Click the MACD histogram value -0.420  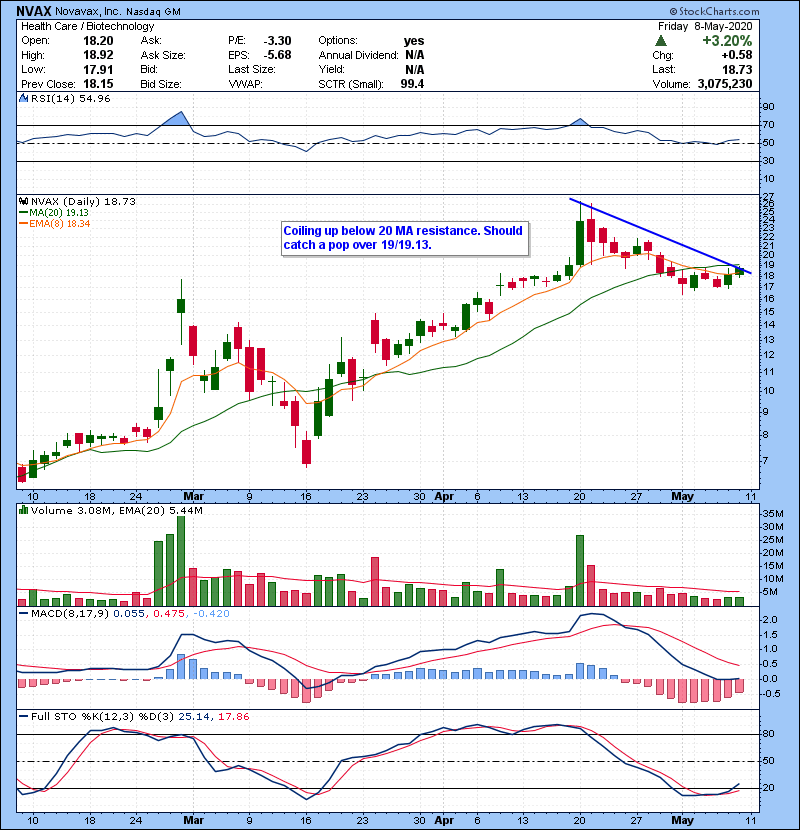211,614
